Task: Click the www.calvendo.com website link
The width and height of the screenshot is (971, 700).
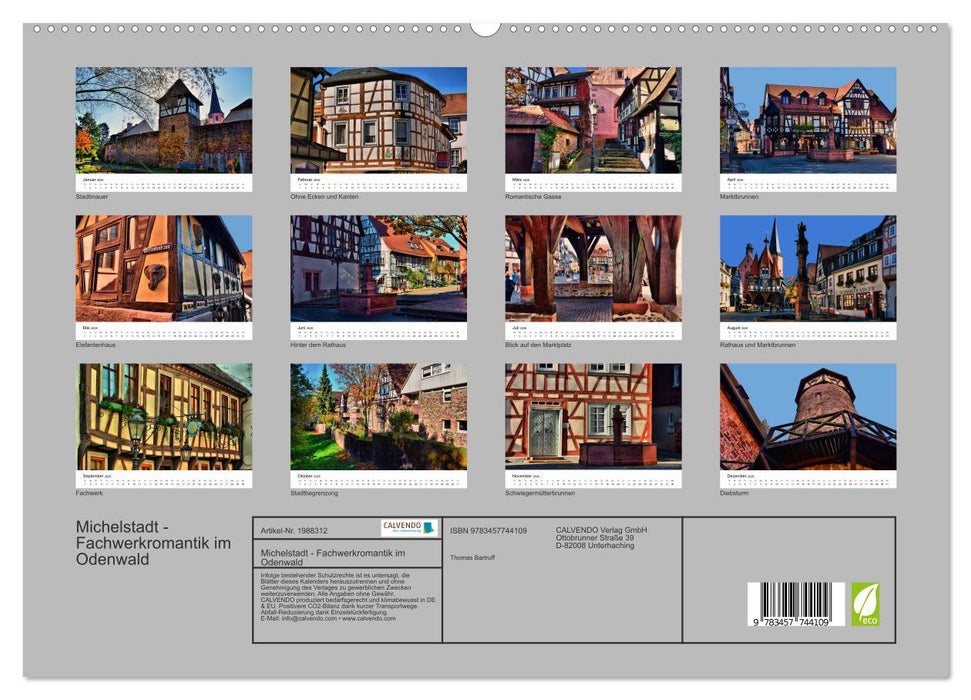Action: [369, 620]
